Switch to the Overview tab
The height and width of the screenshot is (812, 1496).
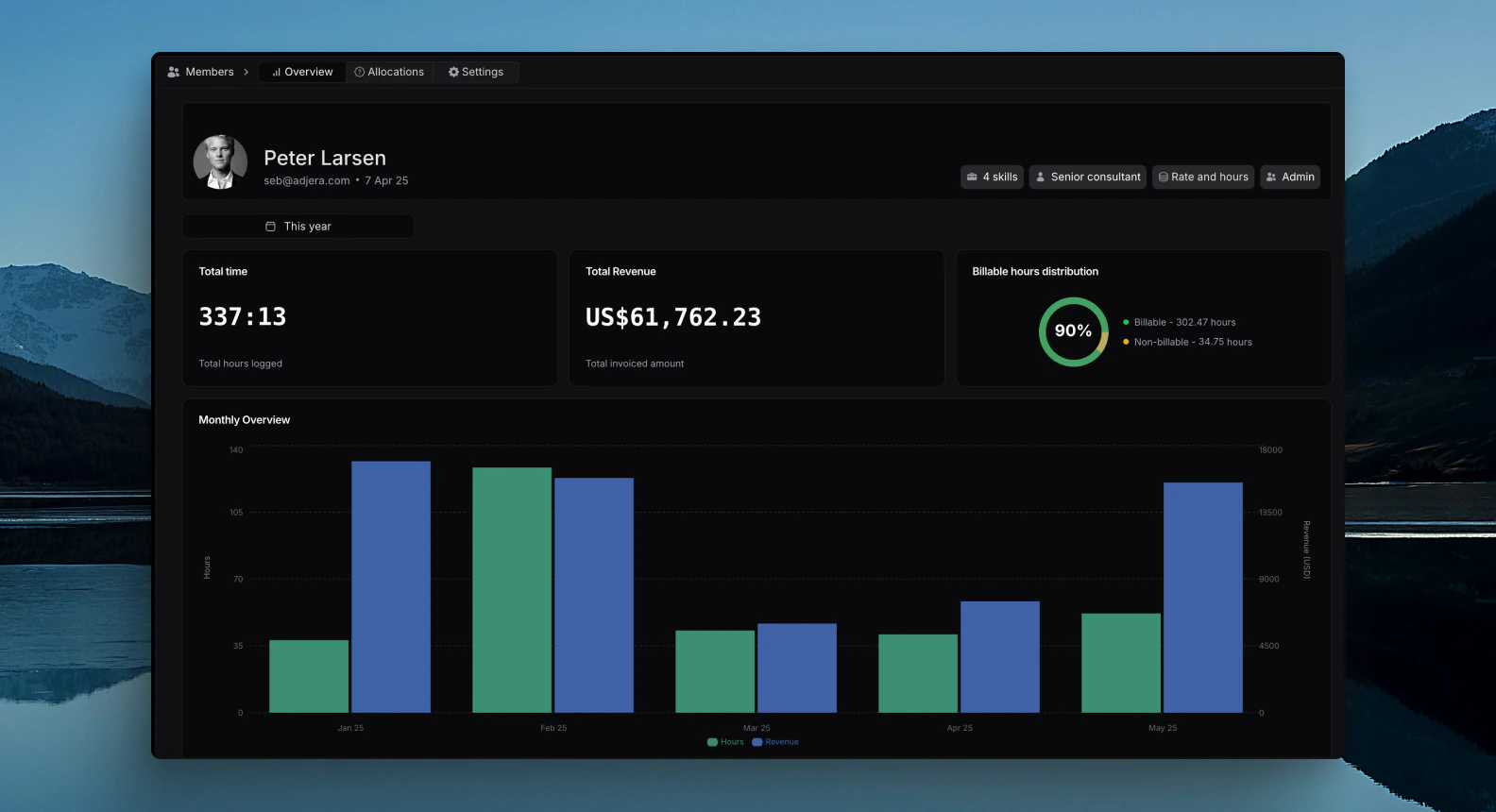(302, 72)
